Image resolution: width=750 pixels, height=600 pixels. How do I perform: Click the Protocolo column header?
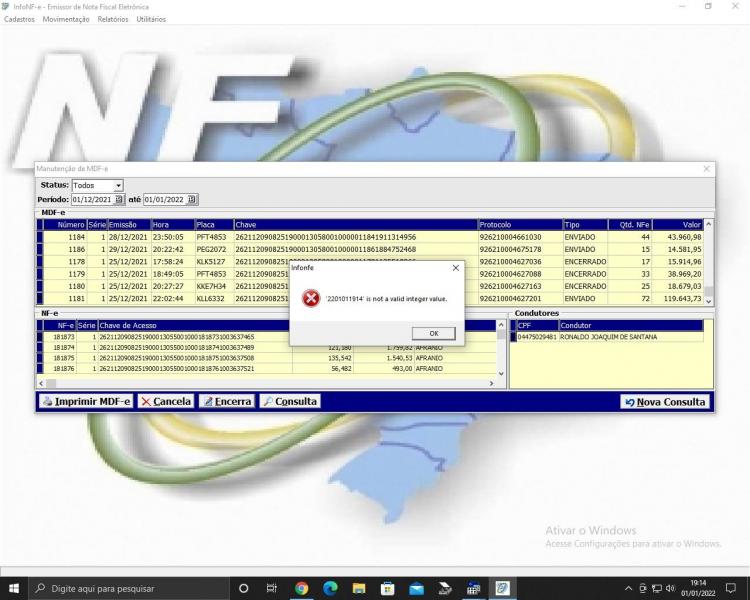520,224
